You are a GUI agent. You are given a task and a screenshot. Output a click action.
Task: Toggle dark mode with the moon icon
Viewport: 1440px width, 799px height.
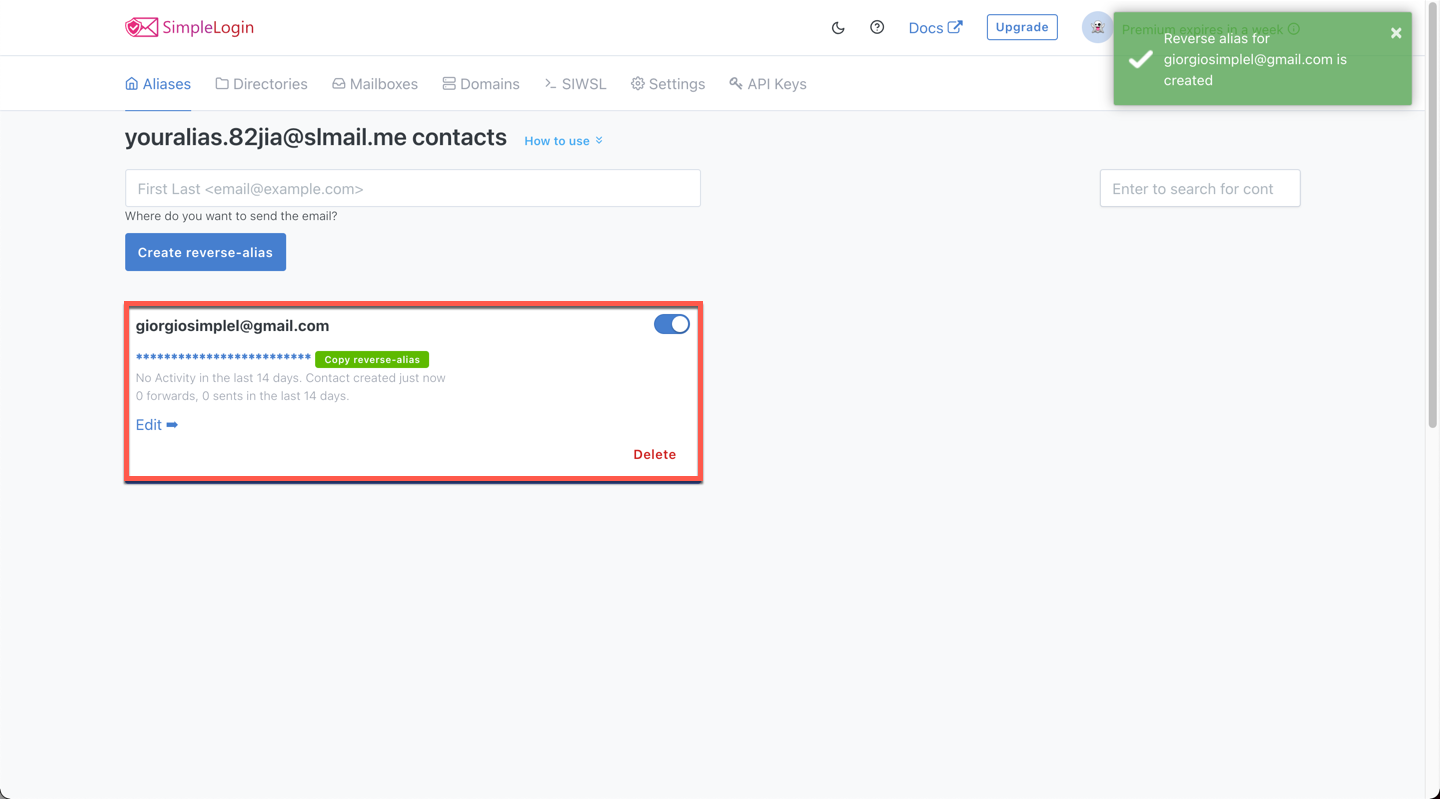coord(838,27)
